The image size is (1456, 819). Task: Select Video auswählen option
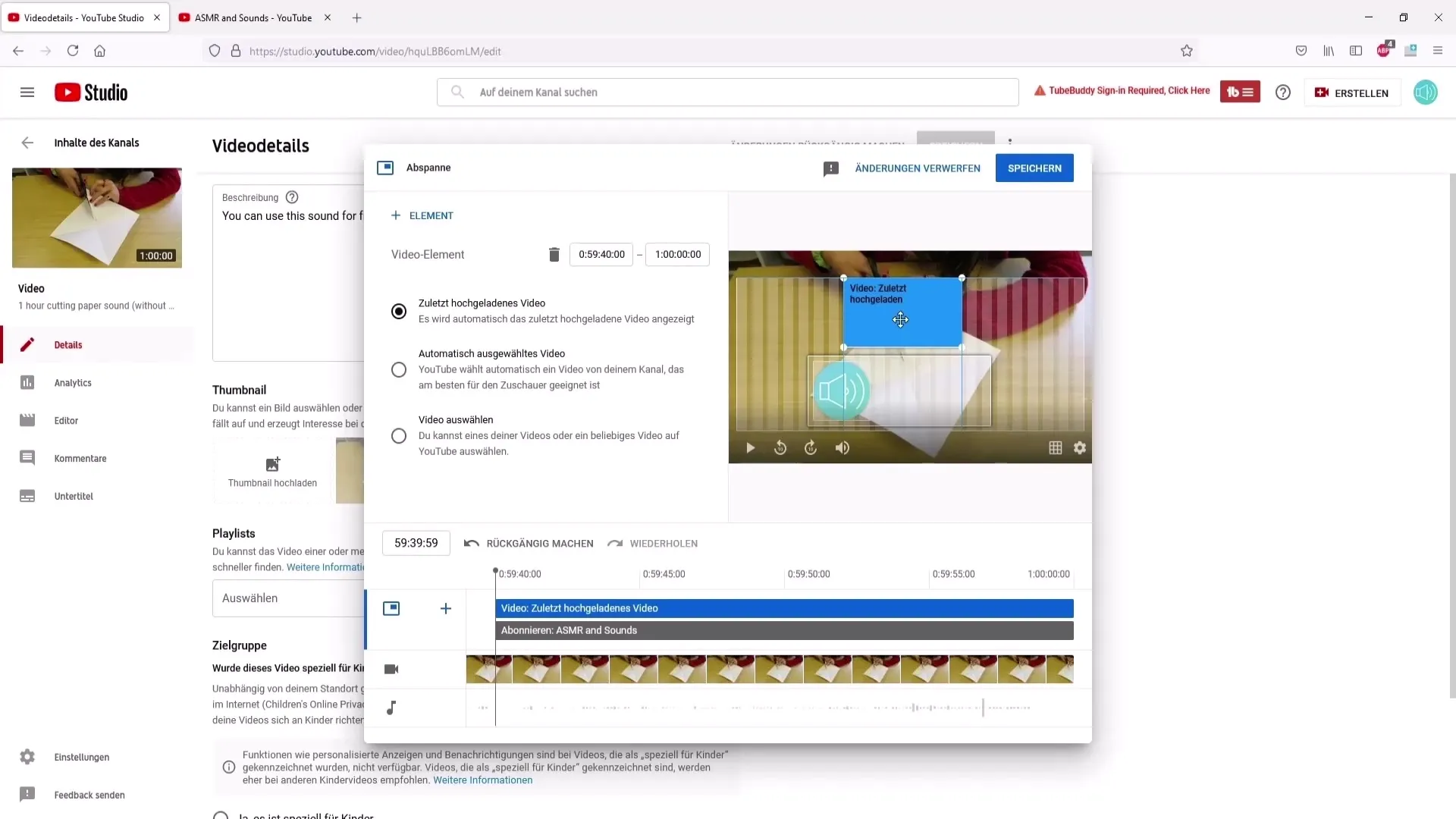point(399,436)
